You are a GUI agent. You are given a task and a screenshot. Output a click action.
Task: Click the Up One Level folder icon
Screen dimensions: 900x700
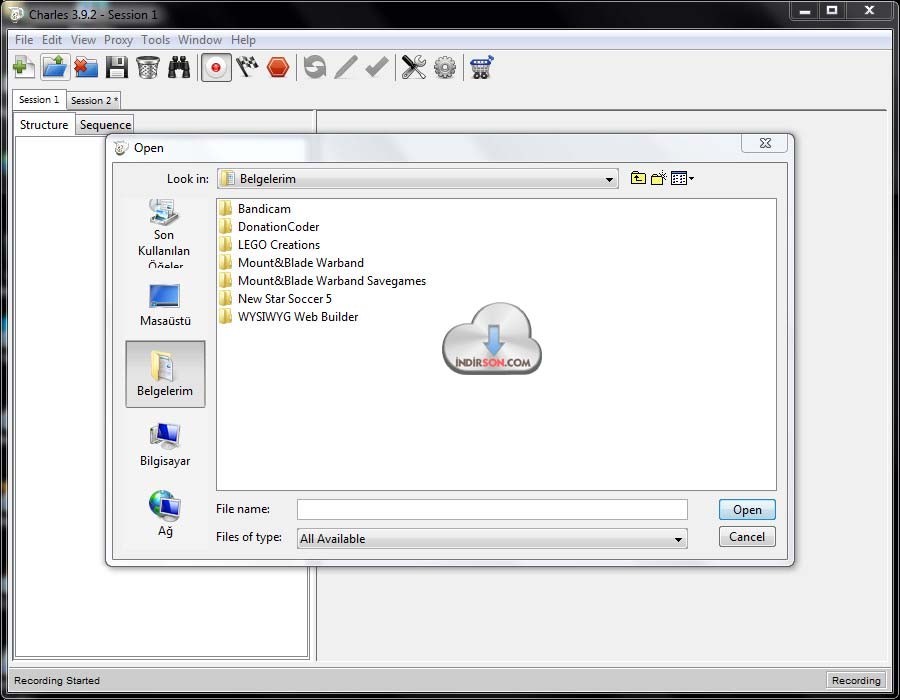click(x=638, y=178)
